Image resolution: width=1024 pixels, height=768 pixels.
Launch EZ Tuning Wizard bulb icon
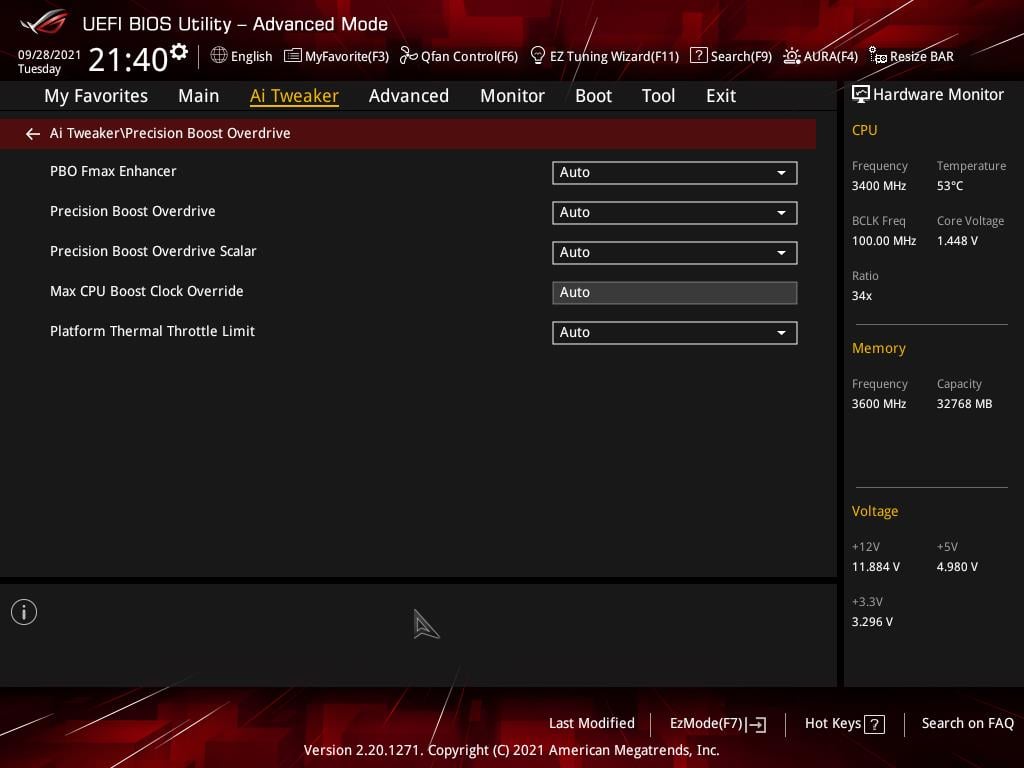point(537,56)
